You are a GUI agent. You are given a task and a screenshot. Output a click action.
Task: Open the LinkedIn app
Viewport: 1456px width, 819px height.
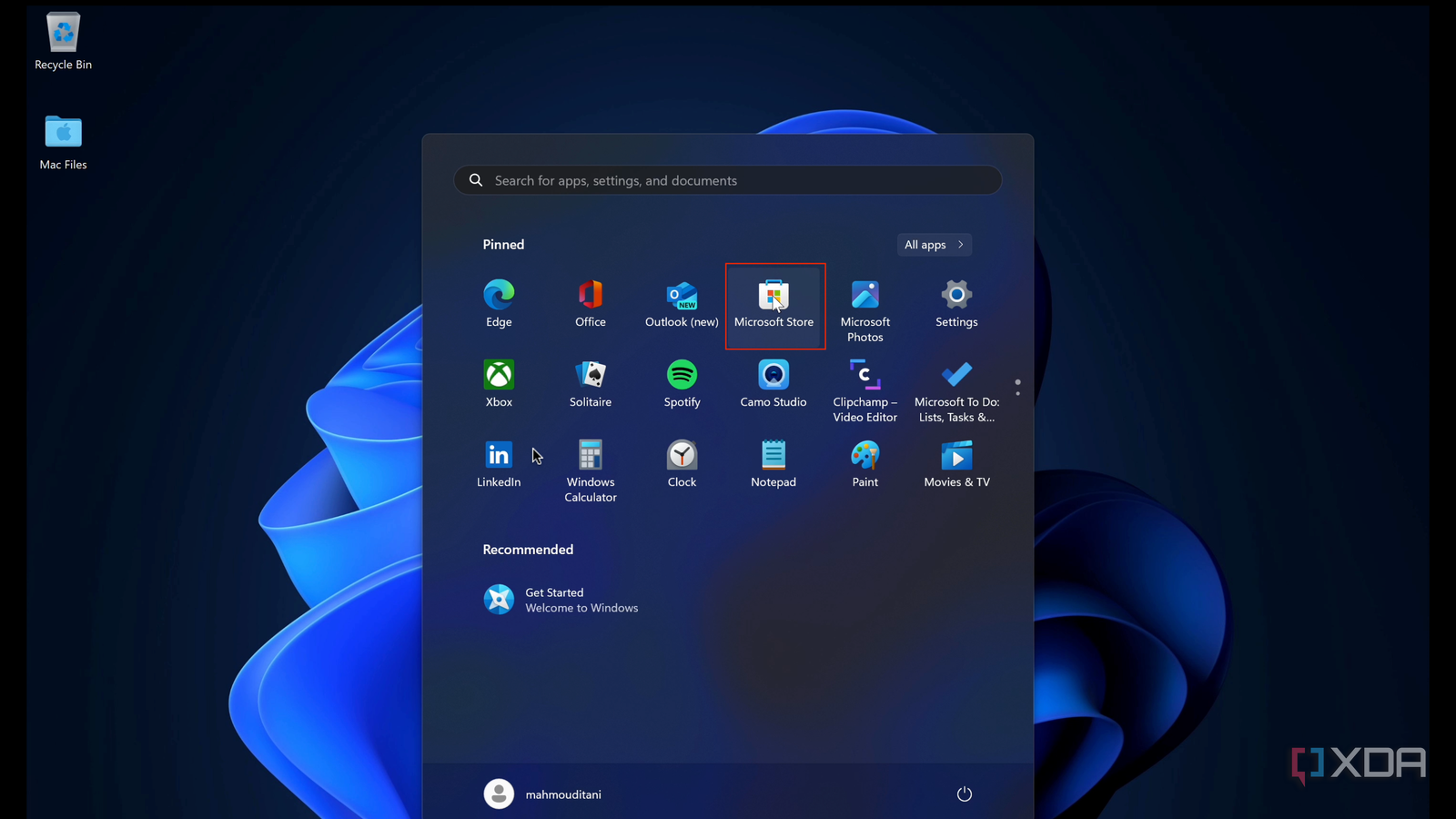click(499, 464)
